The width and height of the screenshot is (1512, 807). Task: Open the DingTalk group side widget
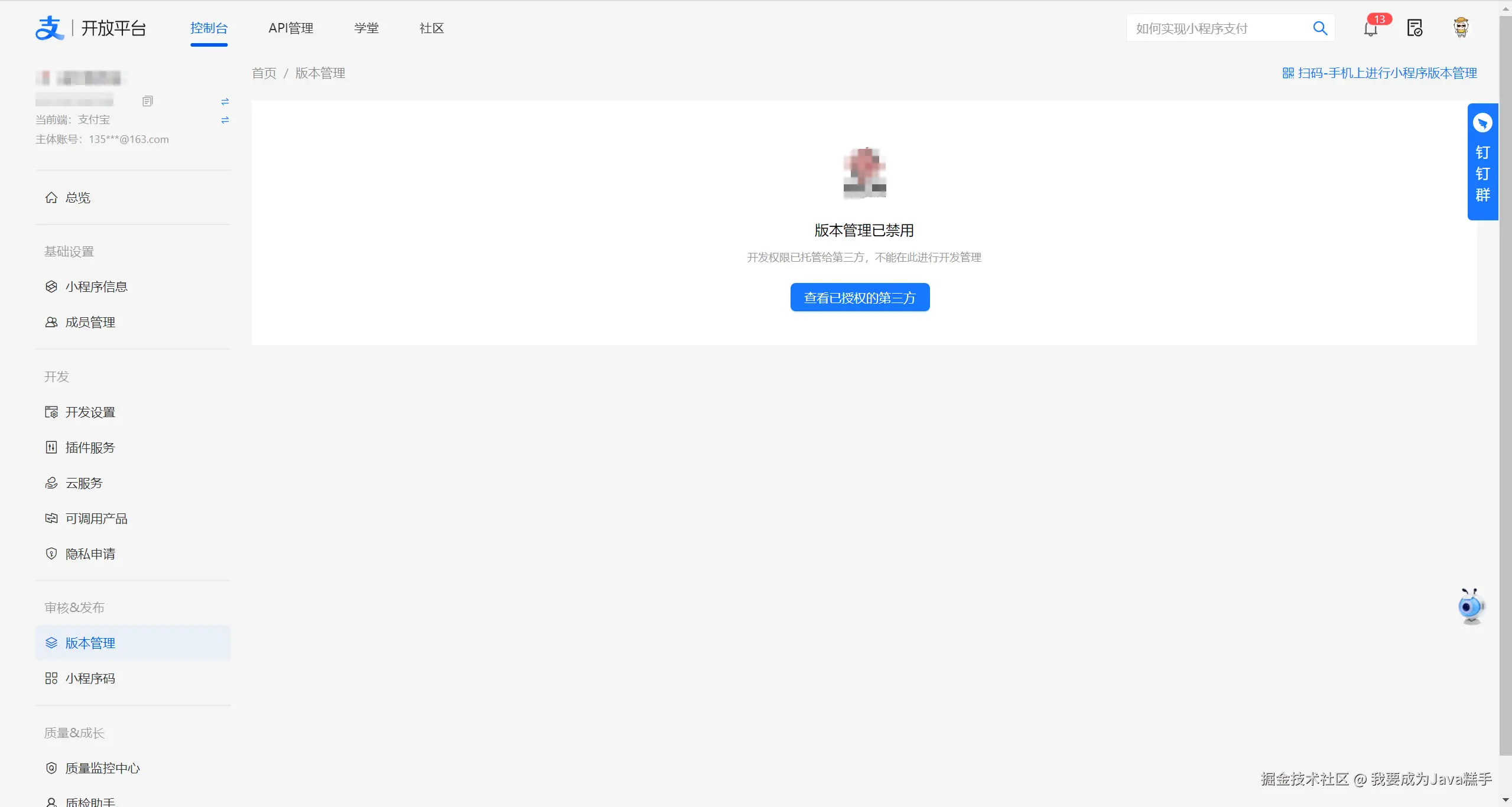(x=1482, y=162)
